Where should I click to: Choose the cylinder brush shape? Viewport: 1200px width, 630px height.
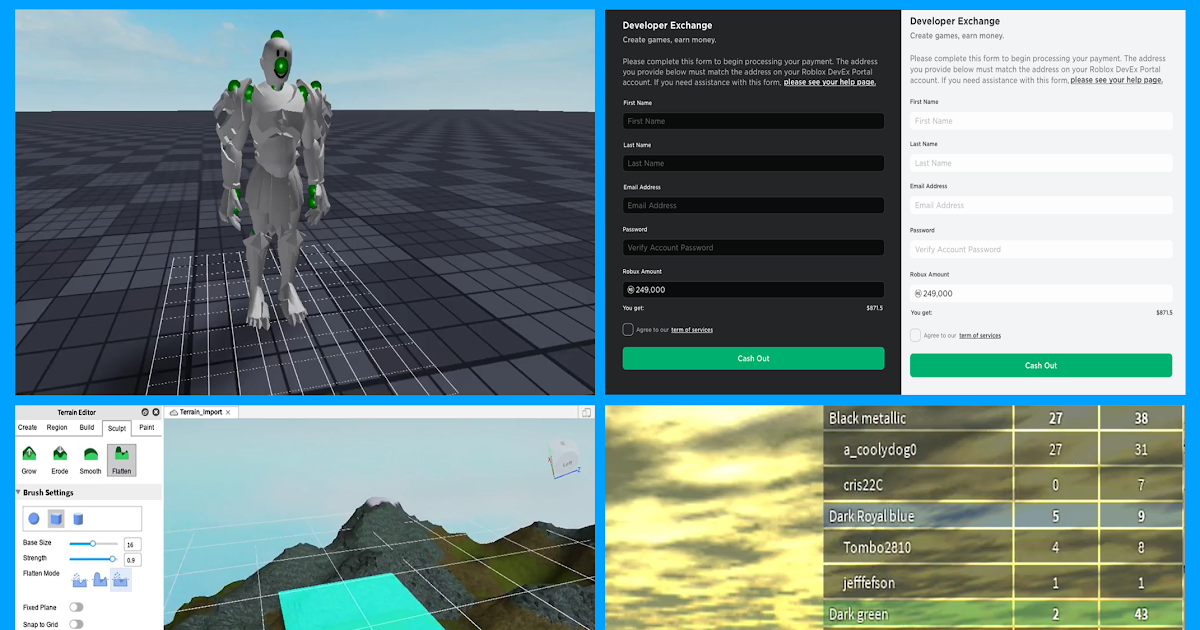pyautogui.click(x=78, y=519)
